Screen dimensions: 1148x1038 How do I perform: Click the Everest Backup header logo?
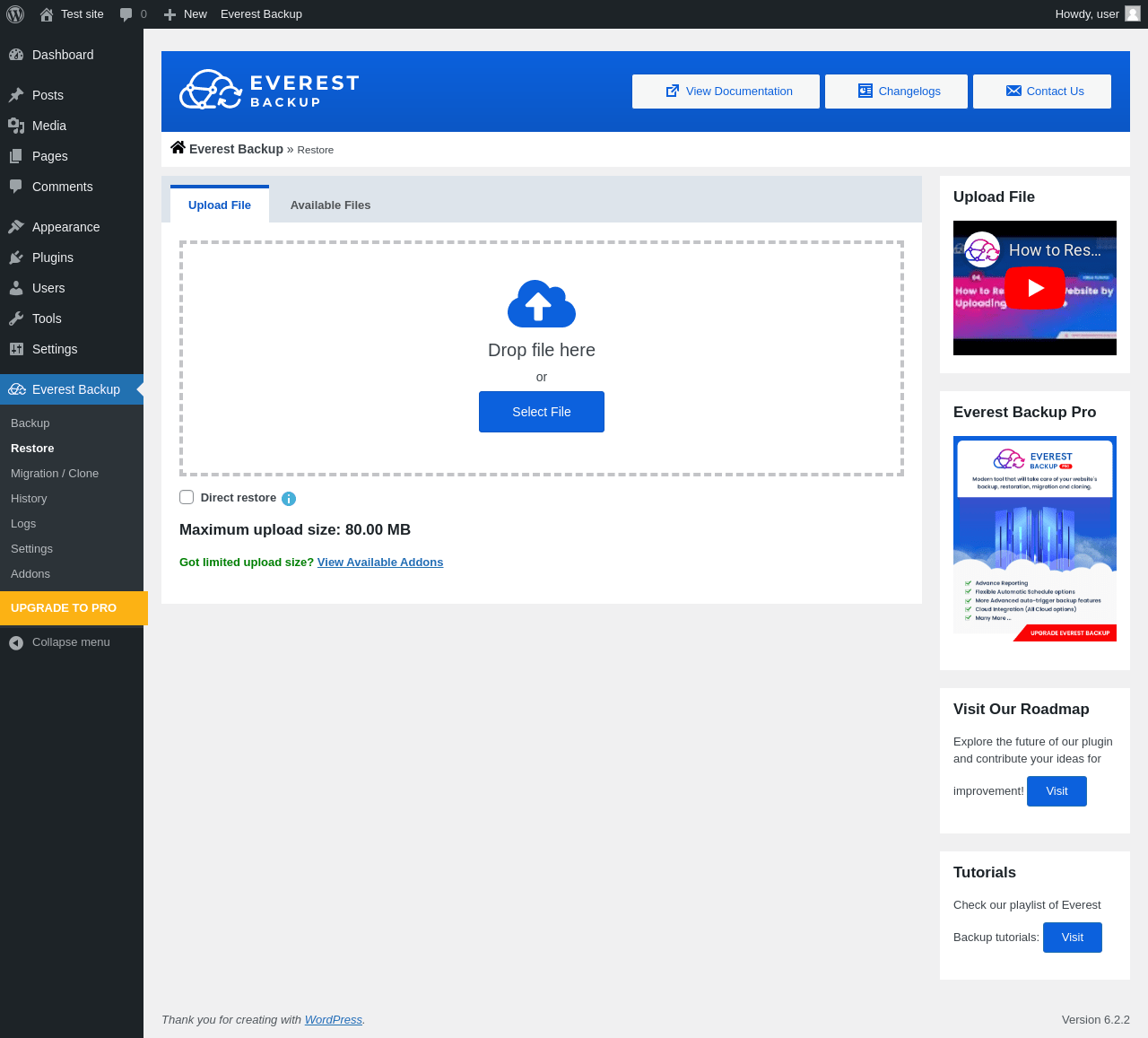coord(269,90)
